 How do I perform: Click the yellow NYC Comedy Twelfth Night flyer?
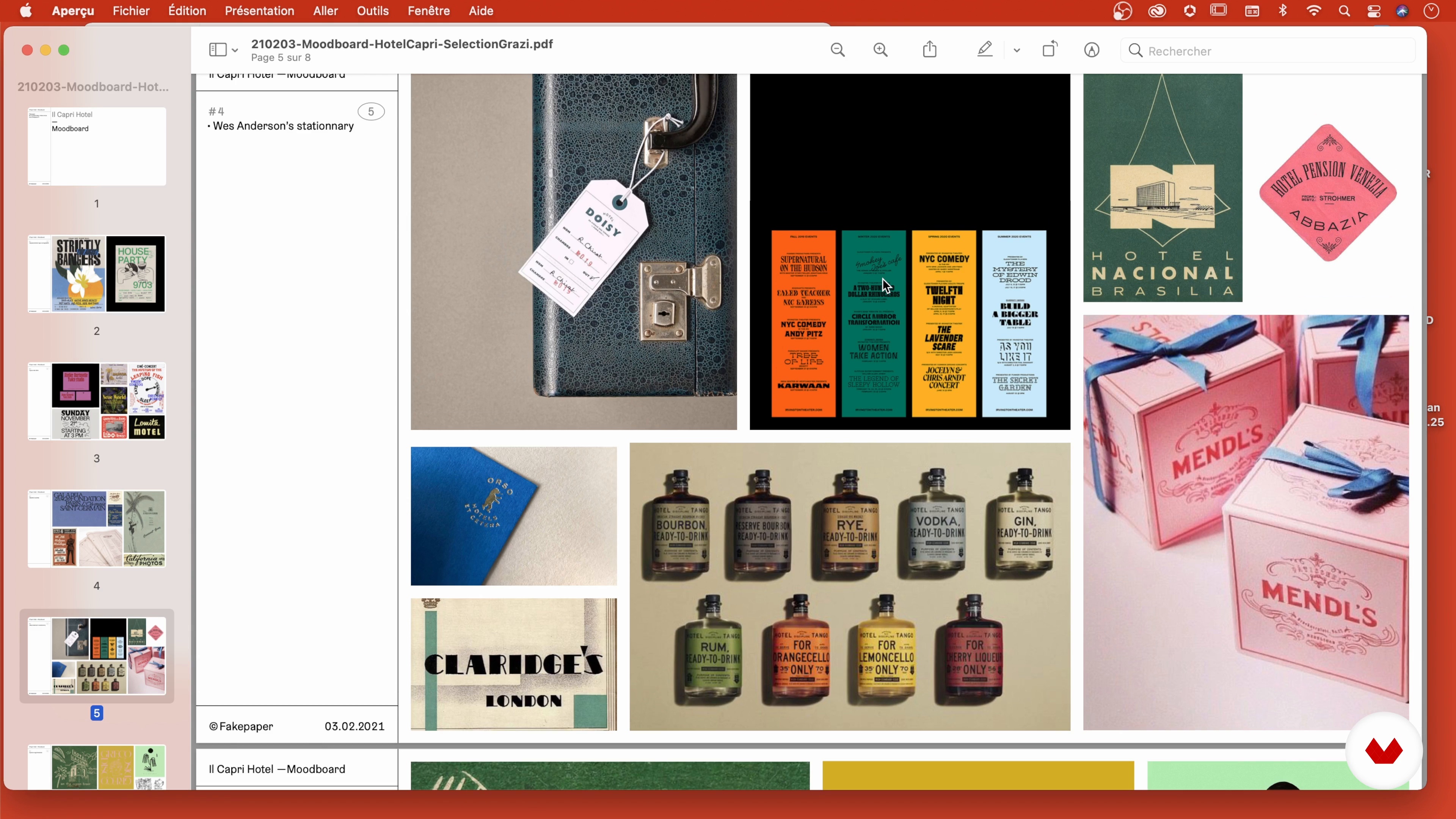click(x=944, y=324)
